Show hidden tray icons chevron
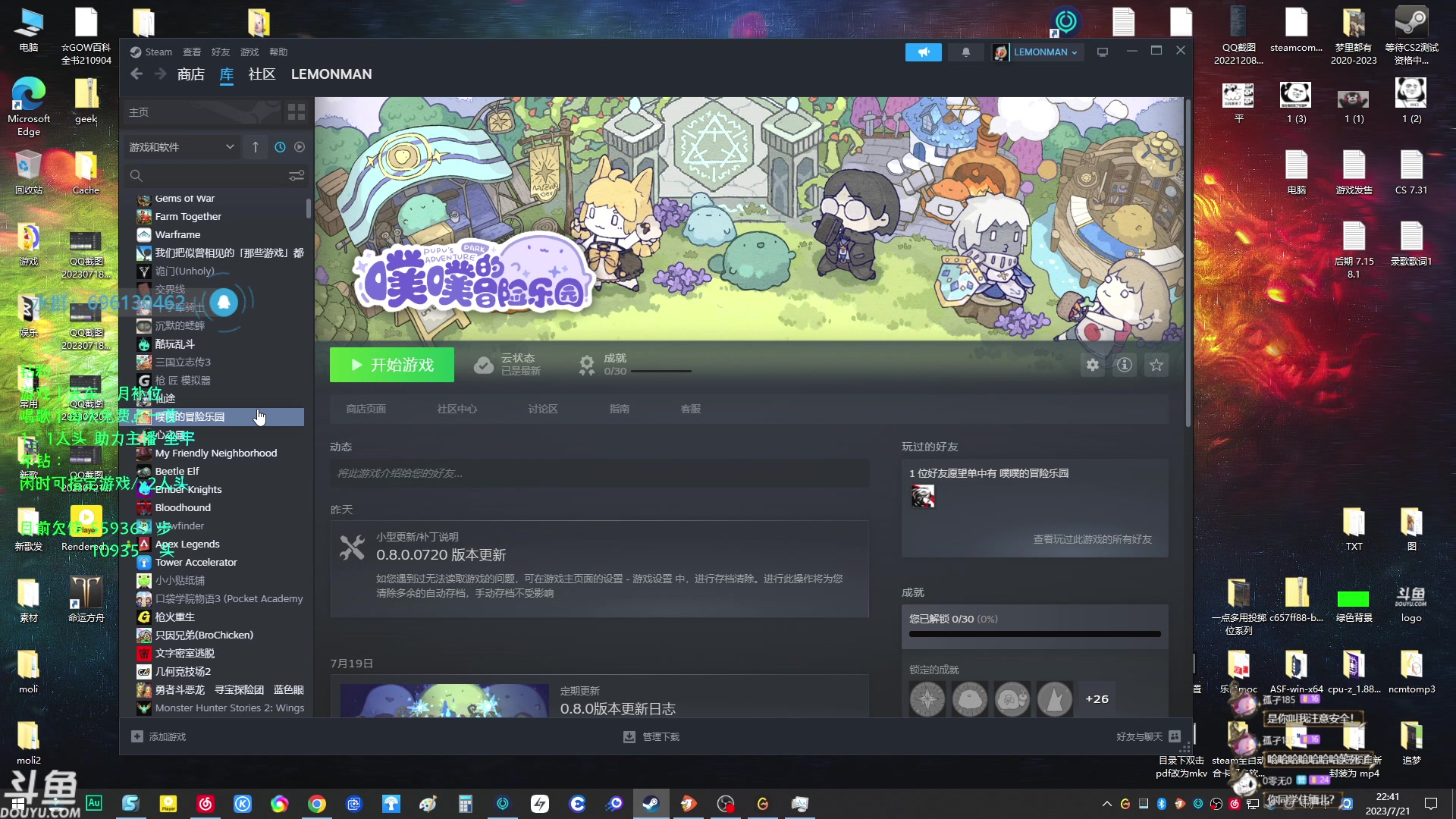This screenshot has height=819, width=1456. click(1106, 804)
